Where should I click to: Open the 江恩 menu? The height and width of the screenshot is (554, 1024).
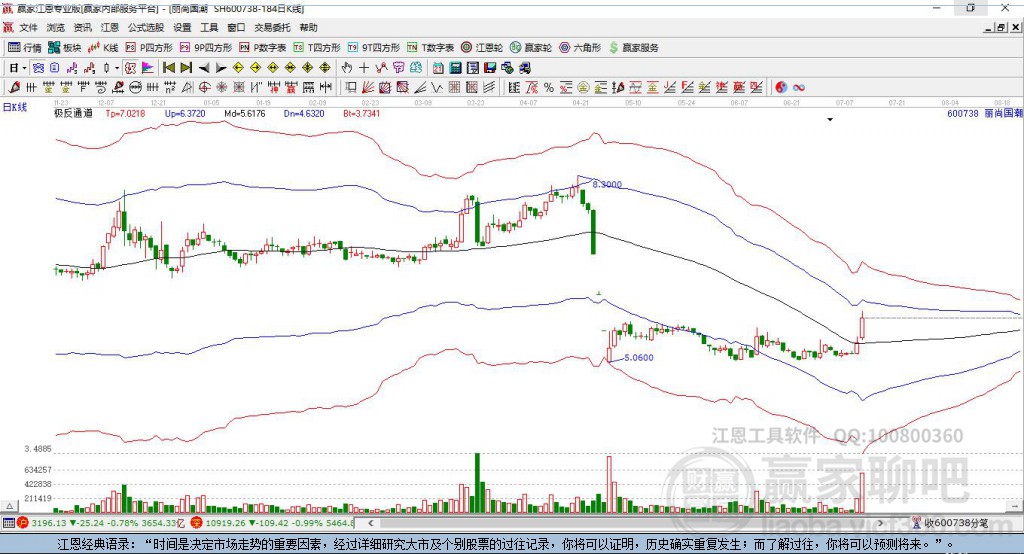110,27
